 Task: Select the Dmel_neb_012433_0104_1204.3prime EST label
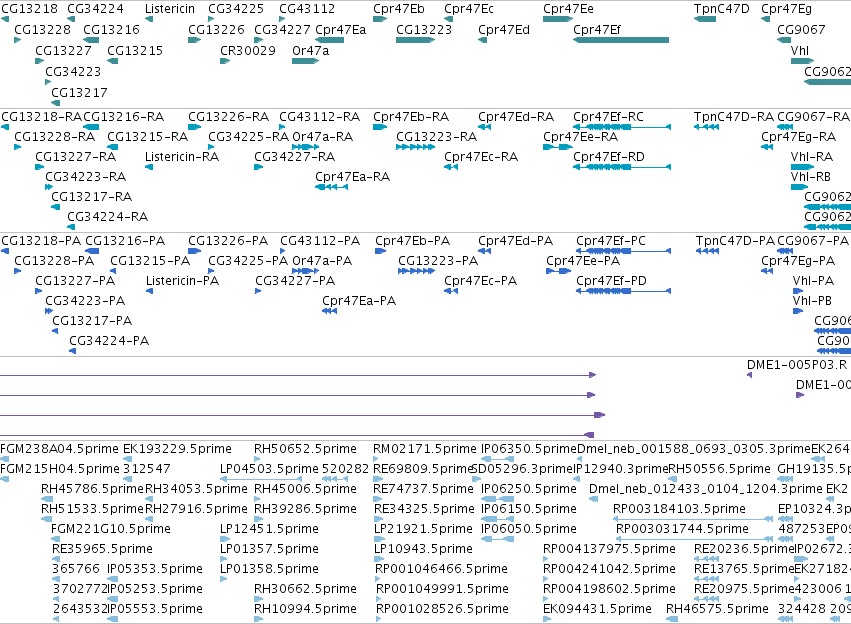[706, 489]
